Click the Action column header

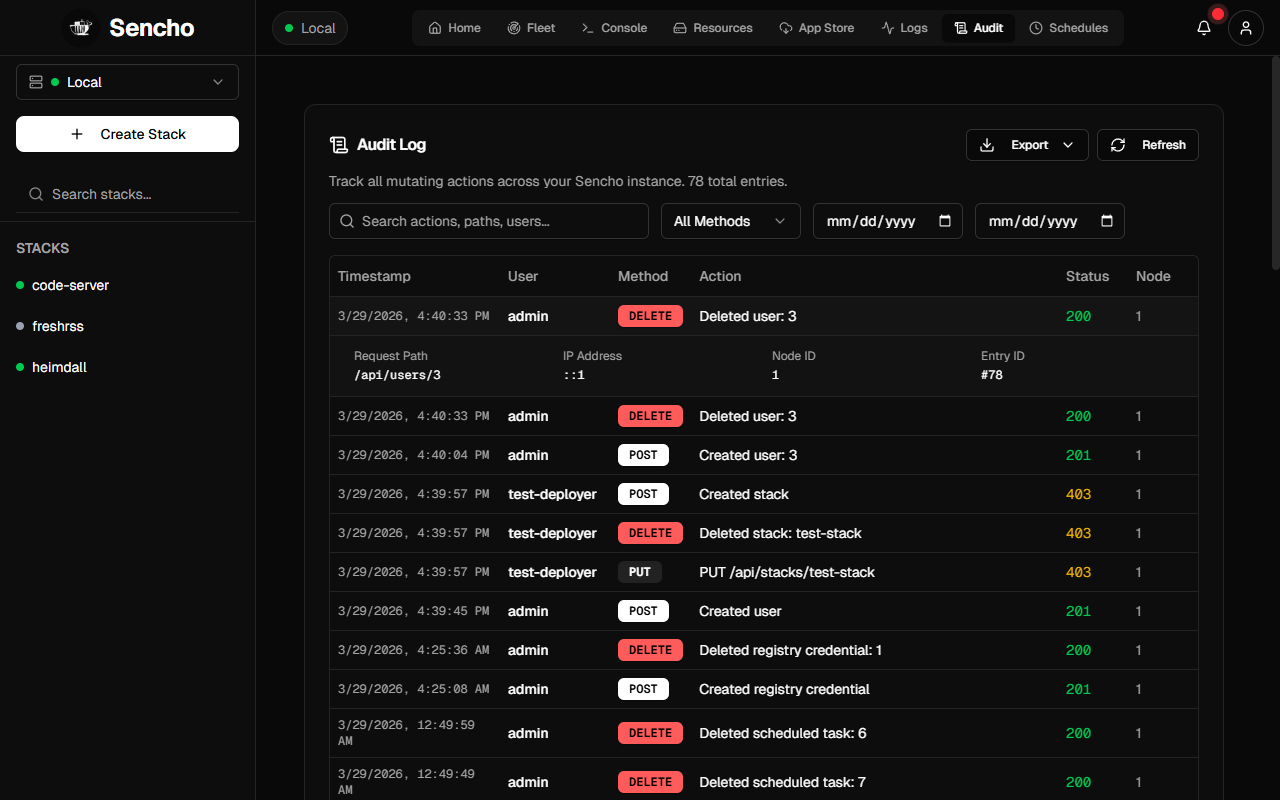[x=720, y=276]
